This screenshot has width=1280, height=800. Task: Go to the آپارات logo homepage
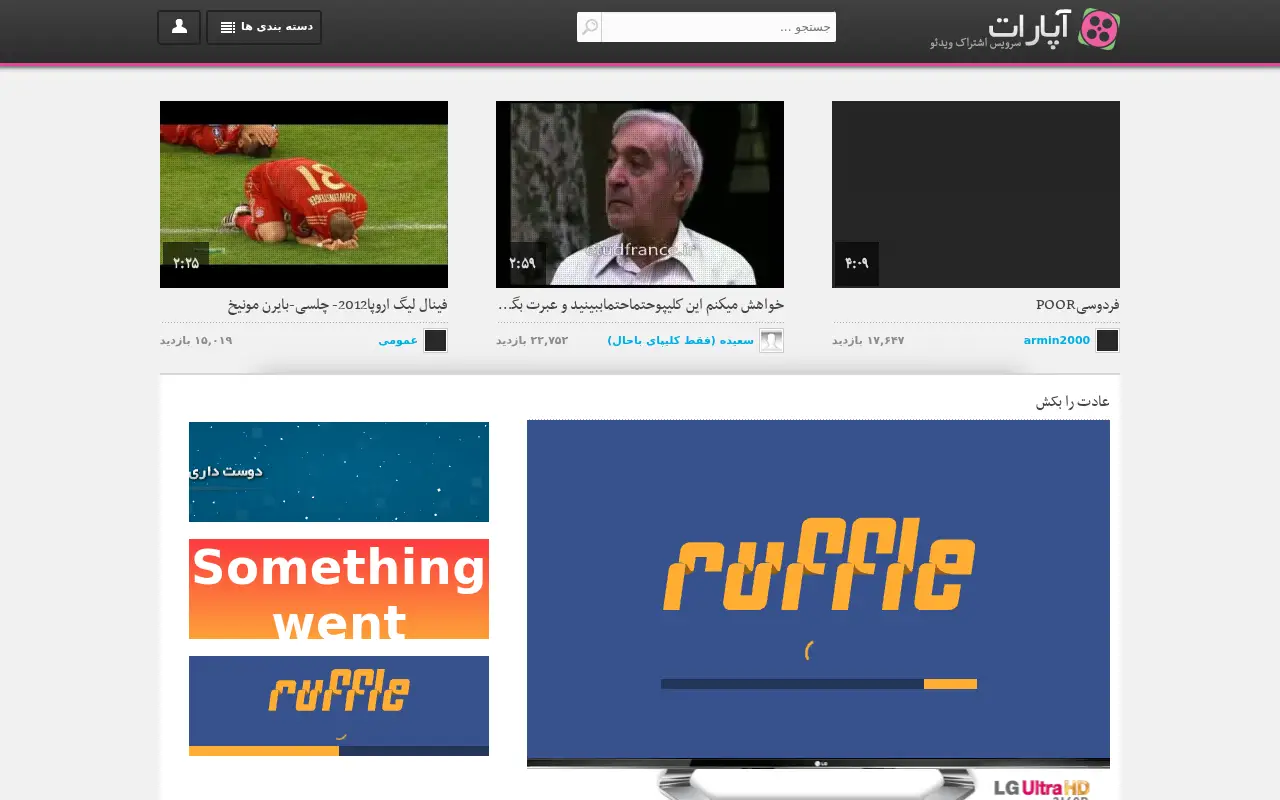[x=1025, y=29]
